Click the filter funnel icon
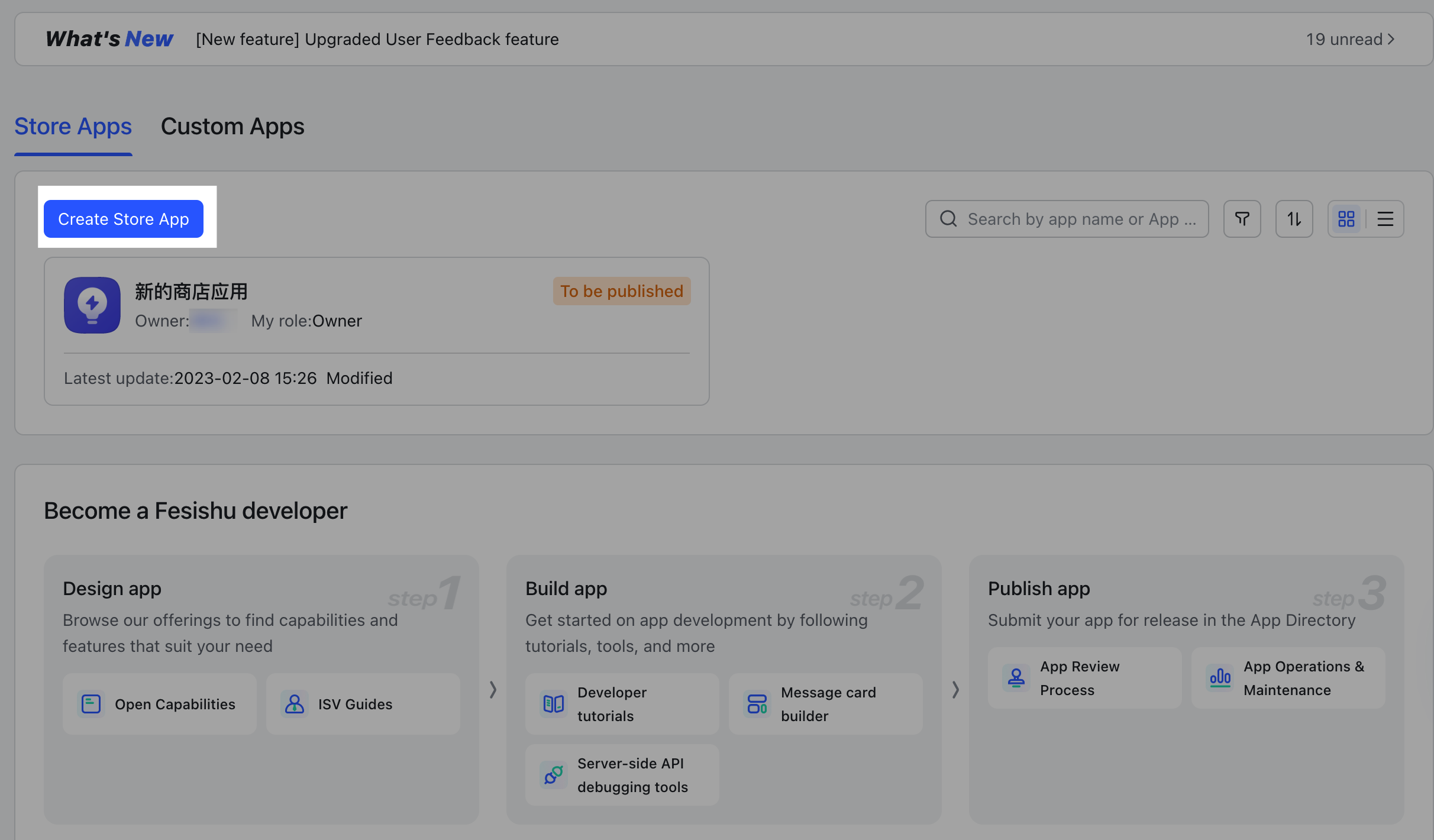 1242,219
